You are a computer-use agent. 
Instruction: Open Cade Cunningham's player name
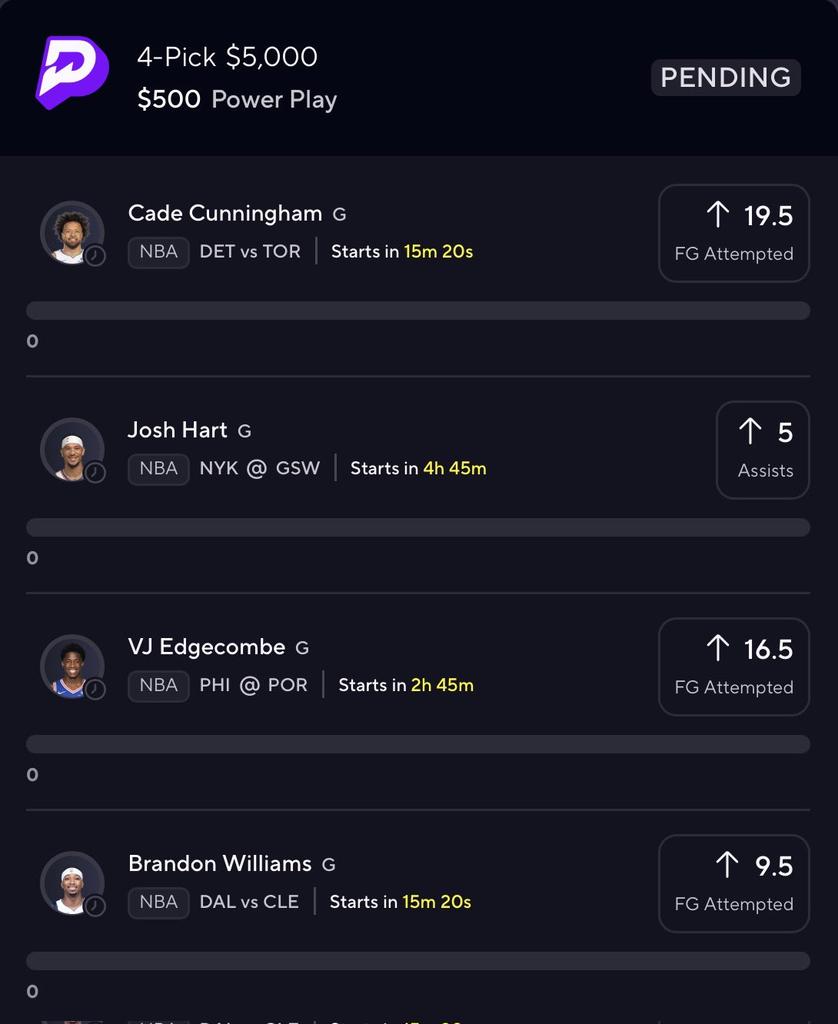point(225,213)
